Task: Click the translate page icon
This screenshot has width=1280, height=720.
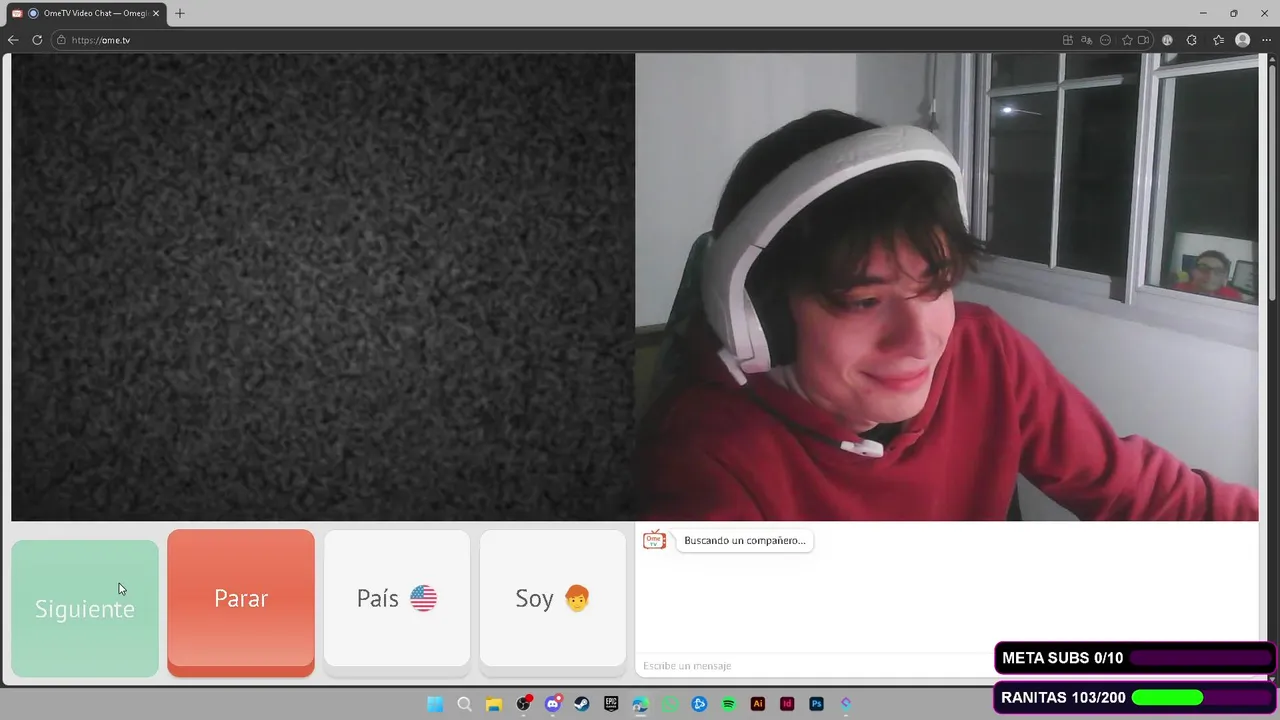Action: click(1087, 40)
